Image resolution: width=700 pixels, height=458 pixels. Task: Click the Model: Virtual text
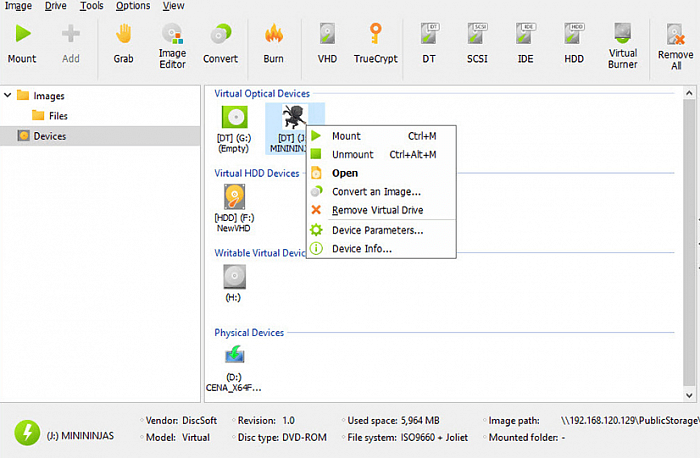pos(178,437)
